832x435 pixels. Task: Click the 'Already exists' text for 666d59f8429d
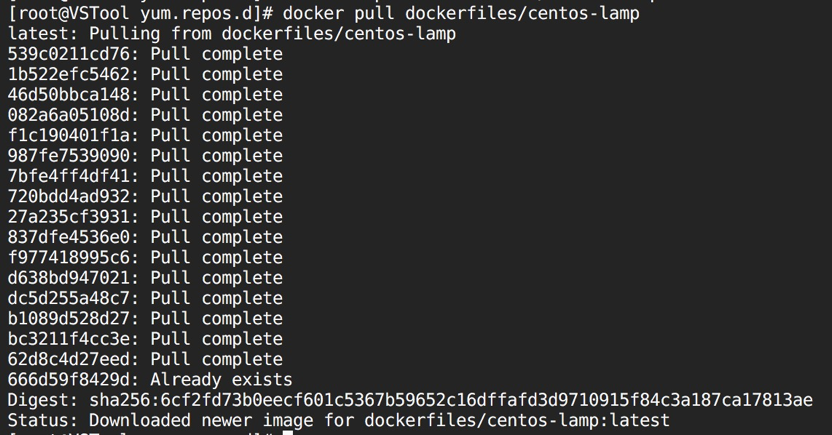point(221,380)
